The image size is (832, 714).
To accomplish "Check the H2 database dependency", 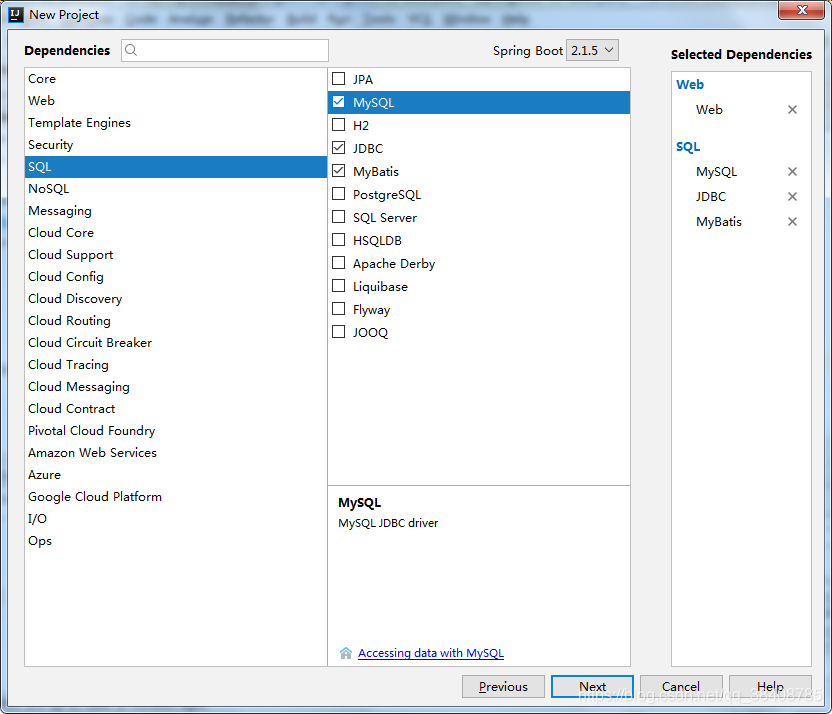I will 339,125.
